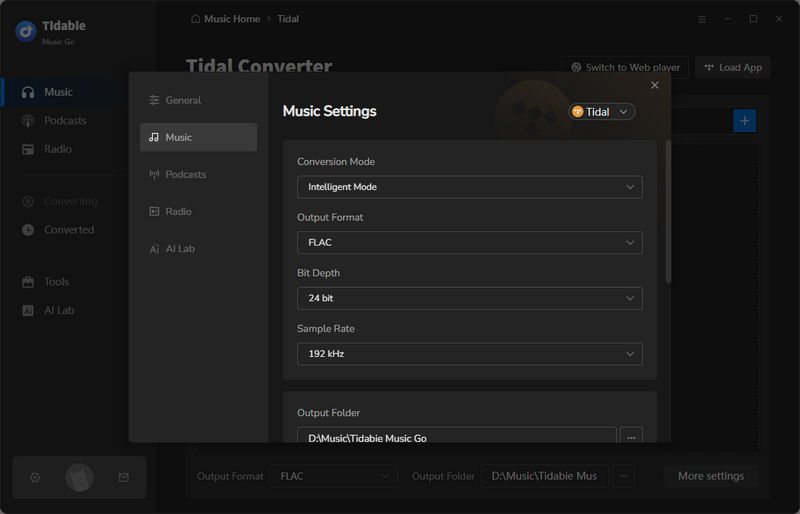Select Music in the main sidebar

click(x=64, y=92)
